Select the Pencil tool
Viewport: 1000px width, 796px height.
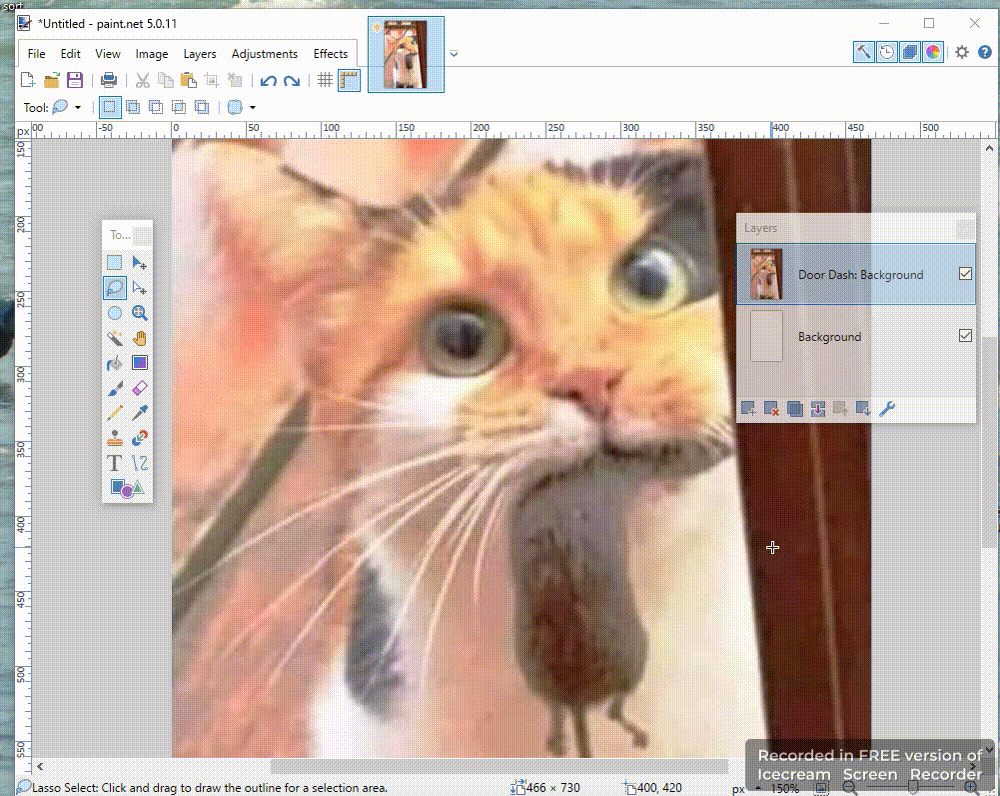[x=114, y=413]
